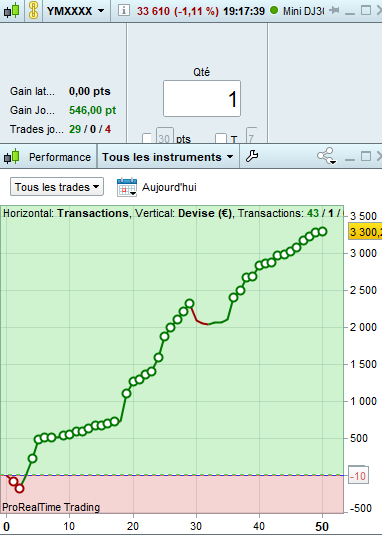382x535 pixels.
Task: Click the 3 300 yellow price label
Action: tap(365, 232)
